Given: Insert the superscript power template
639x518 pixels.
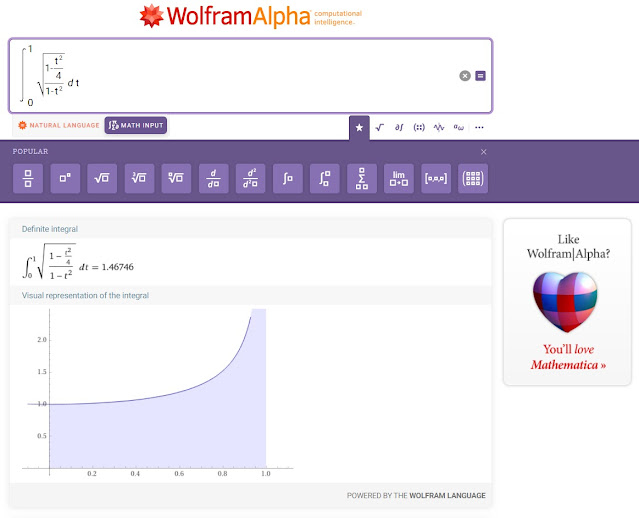Looking at the screenshot, I should coord(65,178).
